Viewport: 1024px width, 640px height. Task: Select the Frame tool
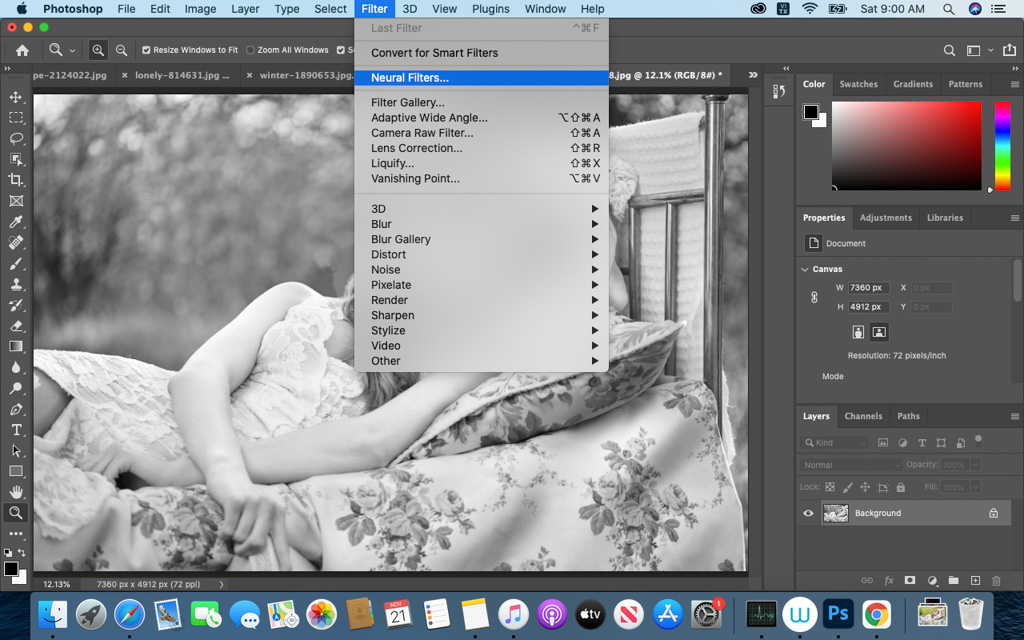point(16,201)
